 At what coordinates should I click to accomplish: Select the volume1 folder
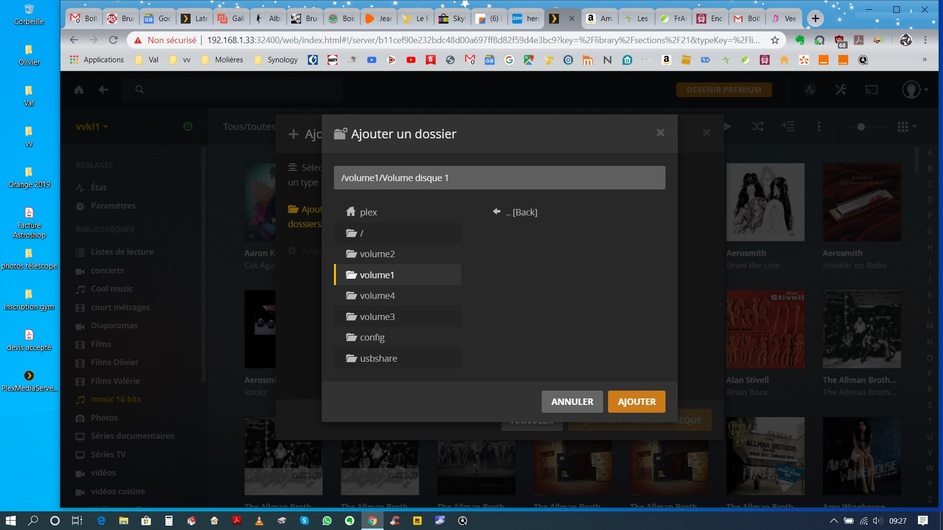coord(398,275)
